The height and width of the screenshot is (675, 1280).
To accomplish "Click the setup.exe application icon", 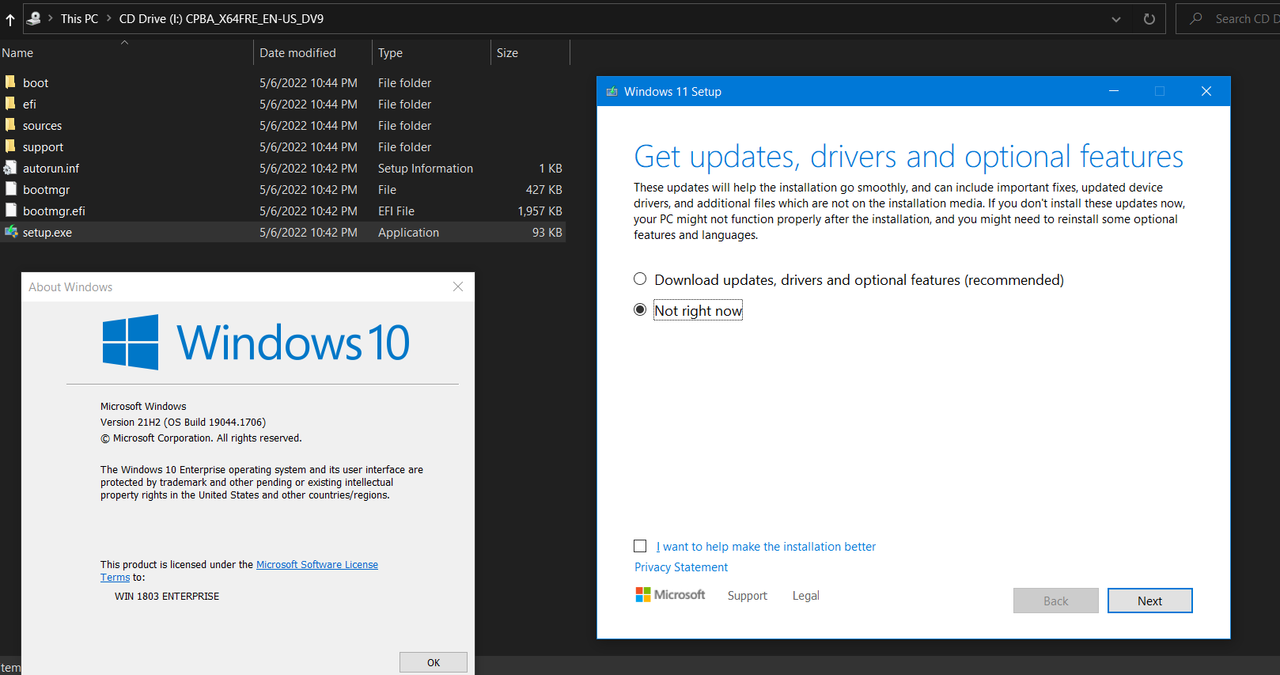I will (x=11, y=232).
